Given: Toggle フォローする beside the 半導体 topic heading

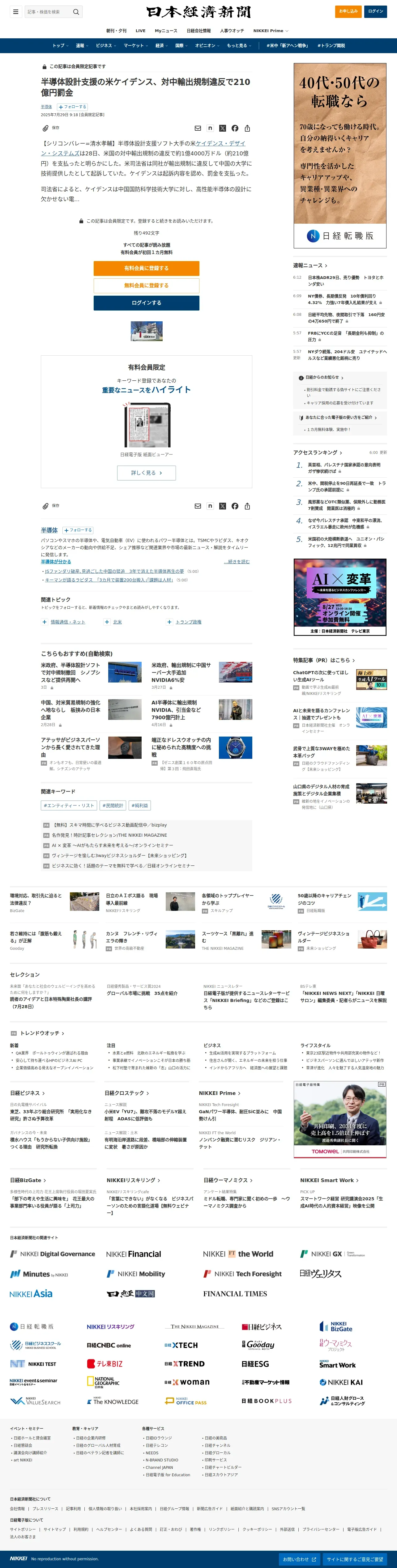Looking at the screenshot, I should click(77, 530).
